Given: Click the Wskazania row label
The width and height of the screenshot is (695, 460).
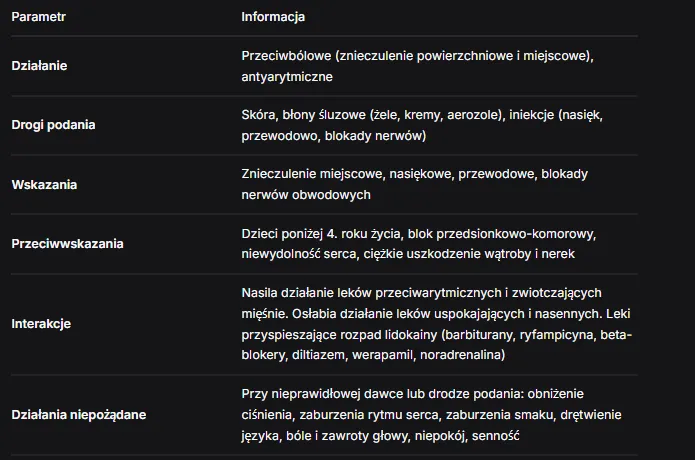Looking at the screenshot, I should pos(44,184).
